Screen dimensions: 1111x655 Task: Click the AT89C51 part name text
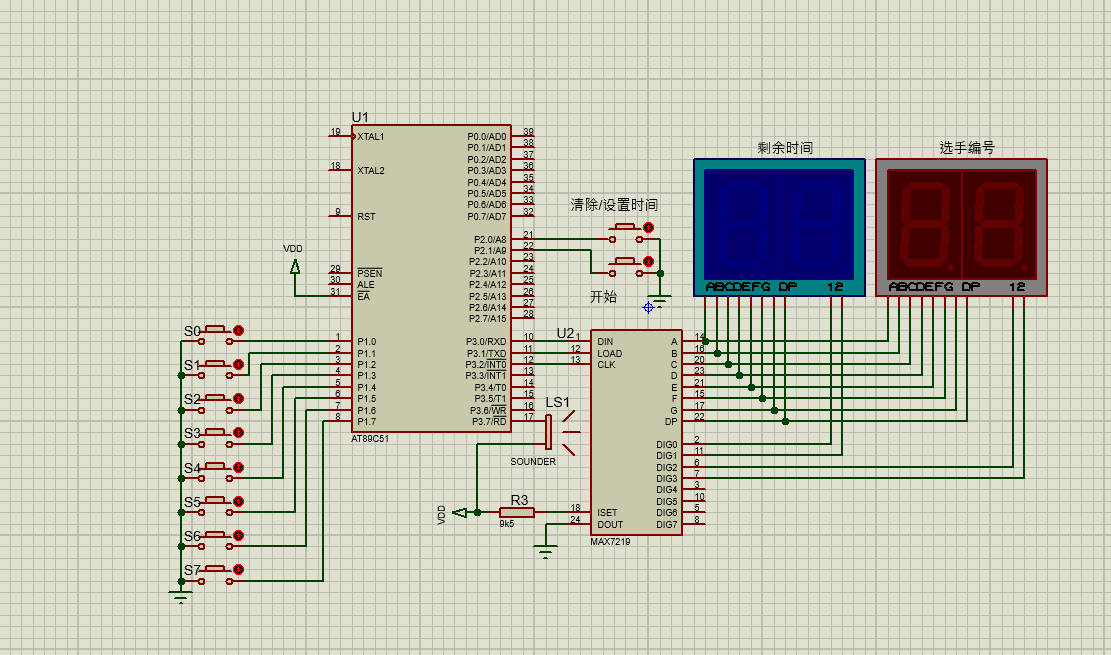pos(370,439)
